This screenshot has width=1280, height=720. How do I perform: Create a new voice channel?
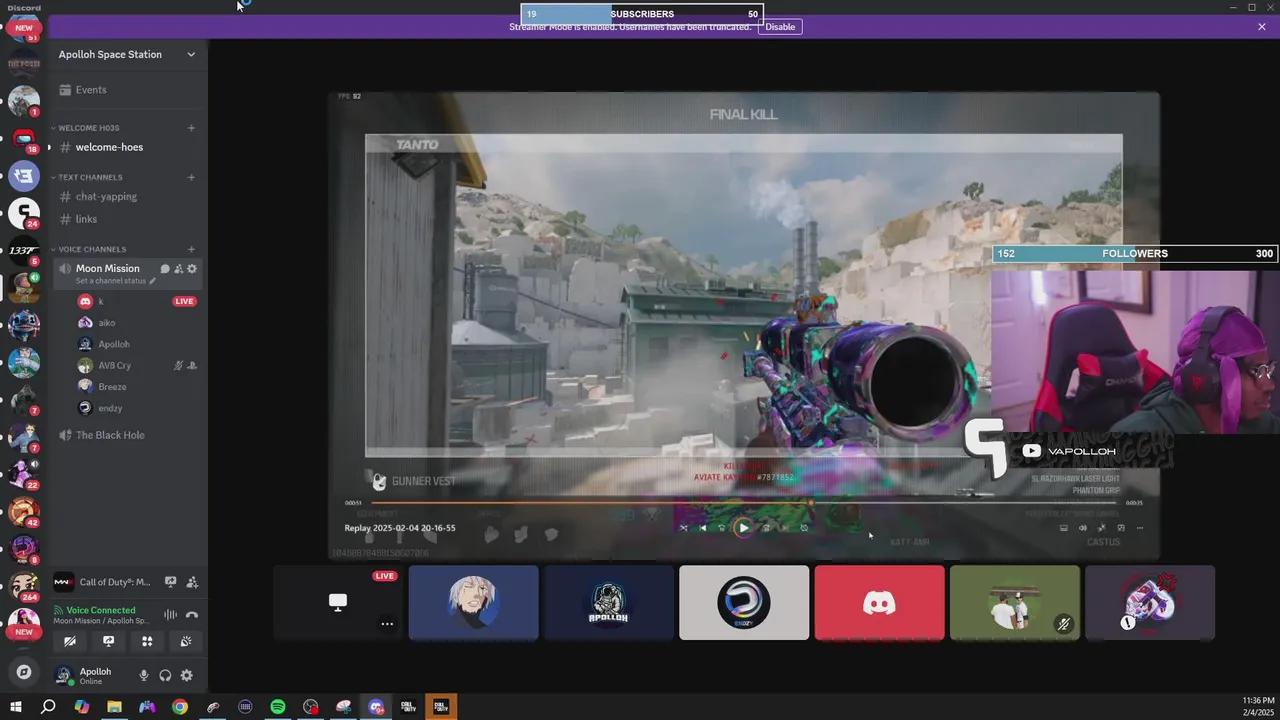(191, 249)
